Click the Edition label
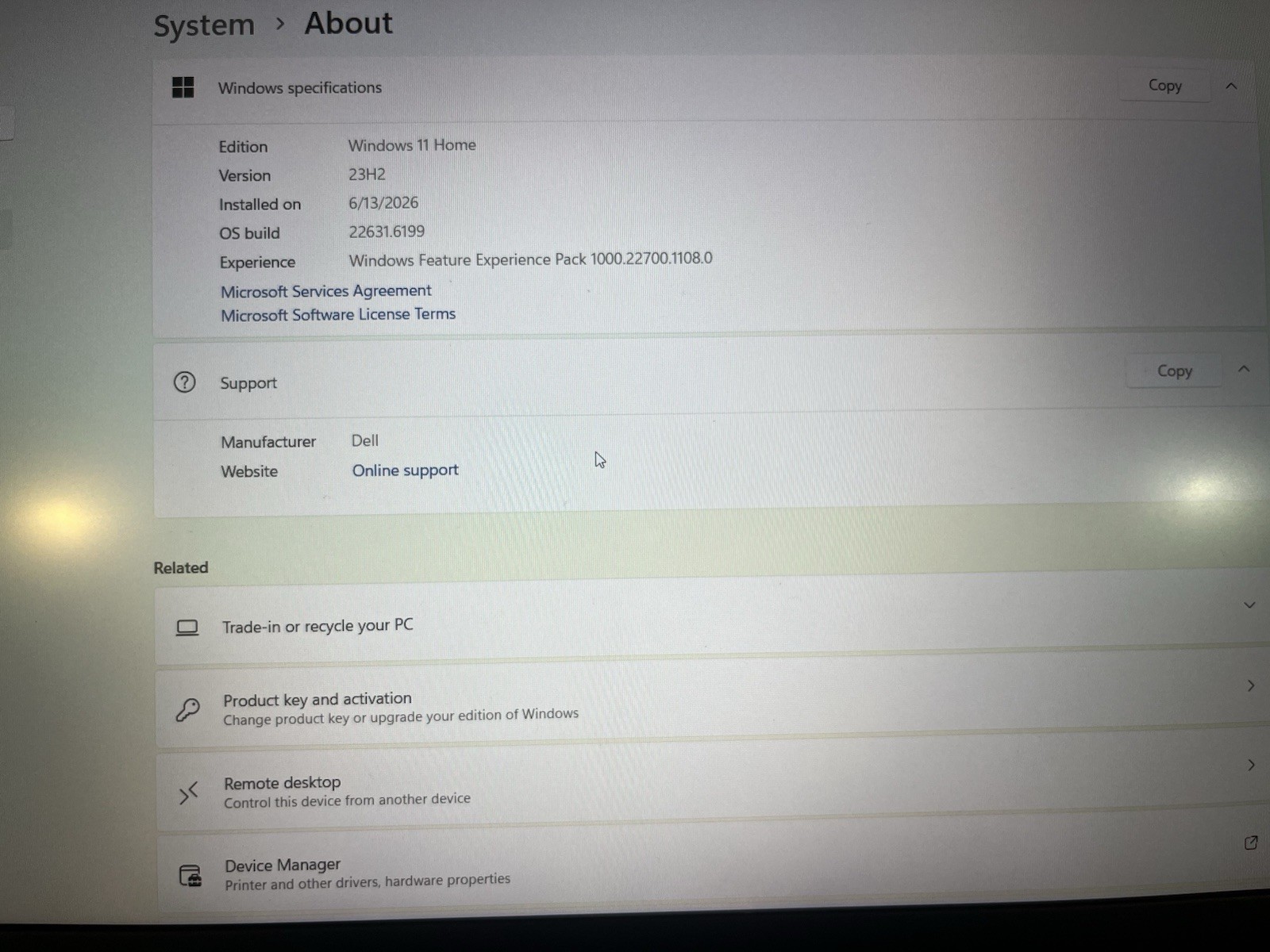 coord(243,147)
